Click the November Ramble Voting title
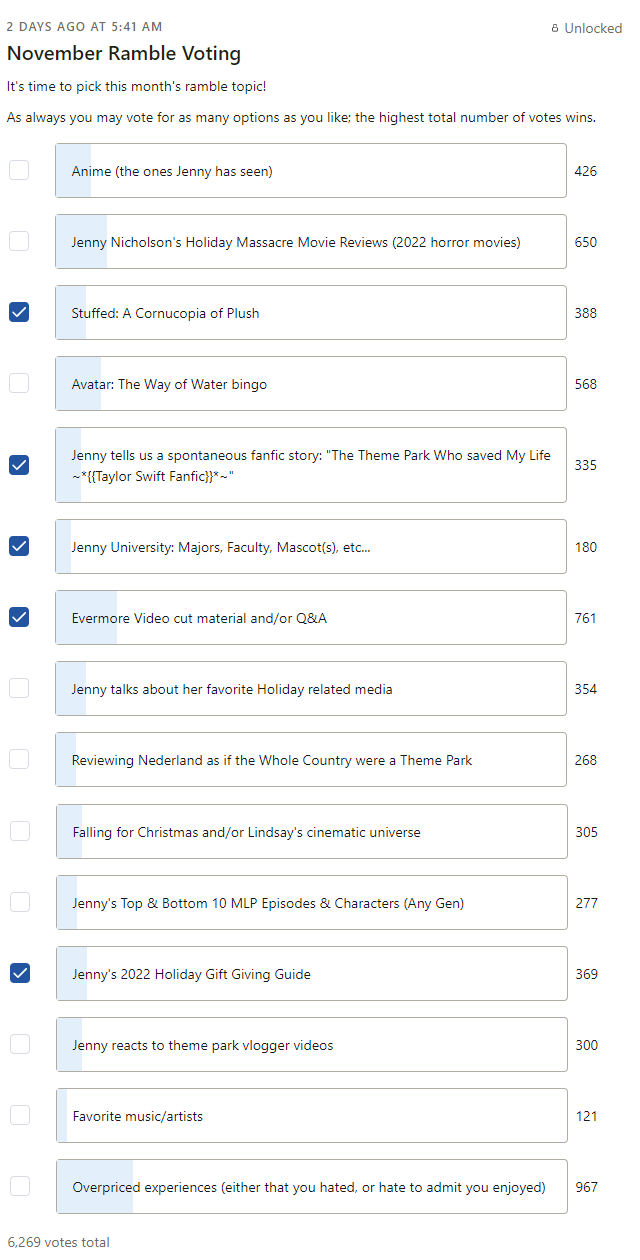This screenshot has height=1260, width=640. (x=124, y=54)
